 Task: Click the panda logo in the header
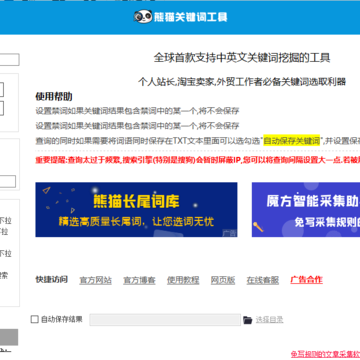143,17
